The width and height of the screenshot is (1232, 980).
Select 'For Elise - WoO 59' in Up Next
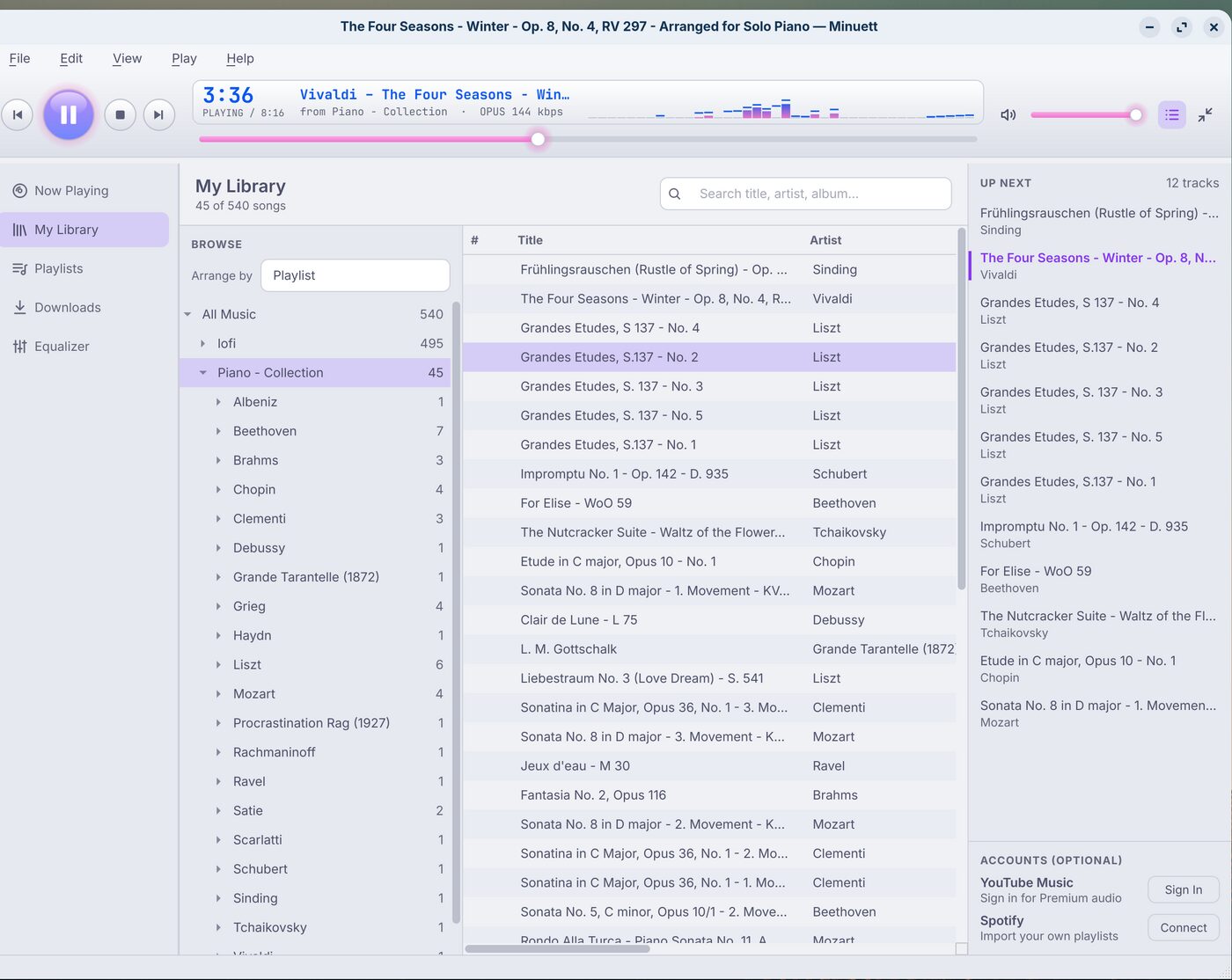point(1099,579)
